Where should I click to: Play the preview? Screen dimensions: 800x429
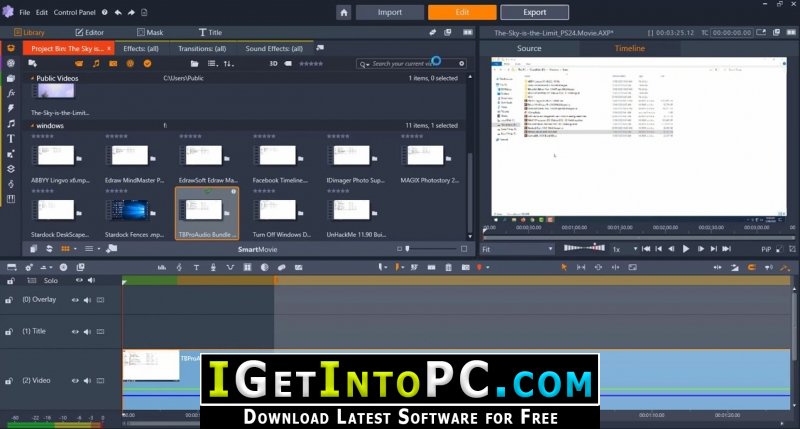[x=686, y=249]
